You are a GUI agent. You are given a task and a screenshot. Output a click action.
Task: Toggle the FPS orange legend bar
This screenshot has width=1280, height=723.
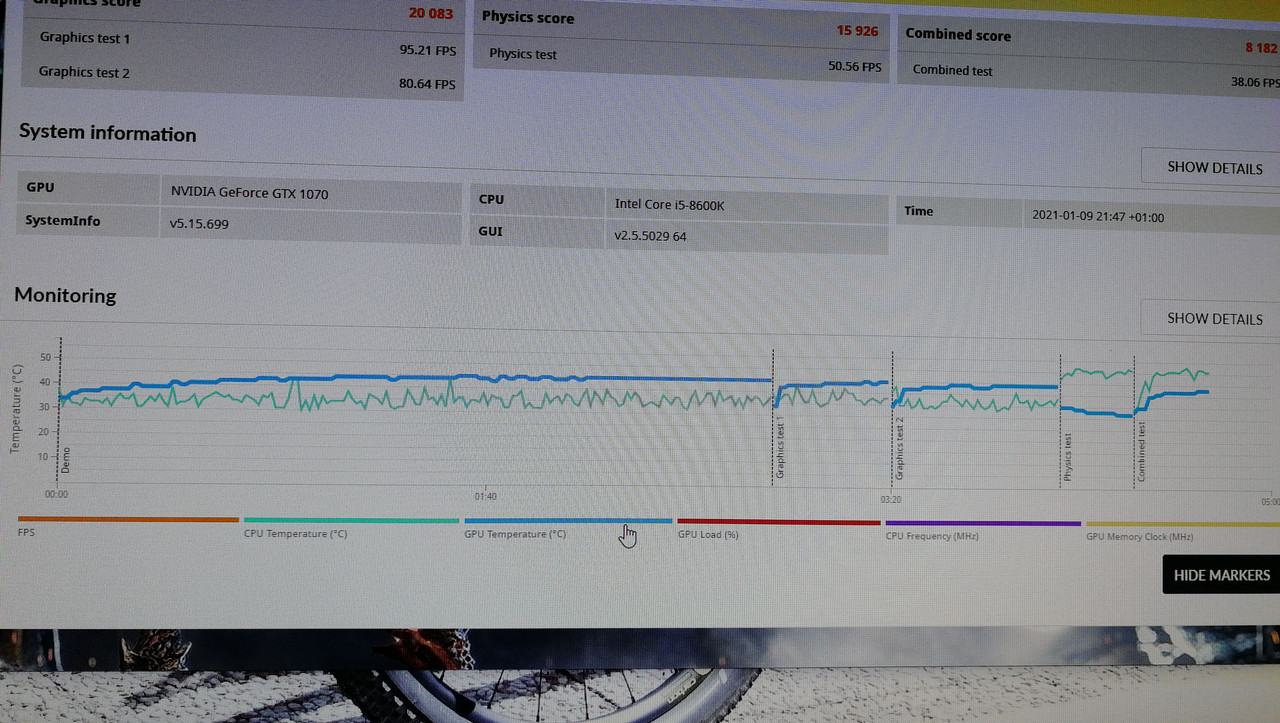pyautogui.click(x=128, y=519)
